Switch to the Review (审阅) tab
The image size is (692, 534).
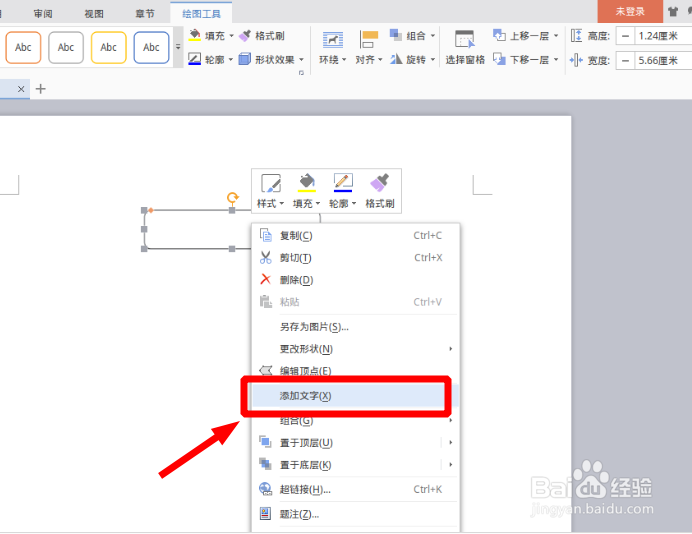coord(43,14)
